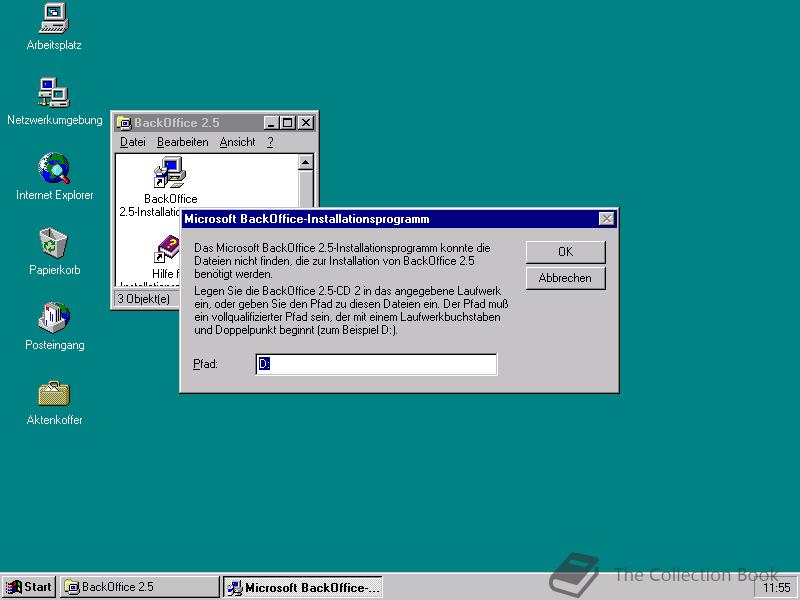This screenshot has width=800, height=600.
Task: Click the Pfad input field
Action: (376, 364)
